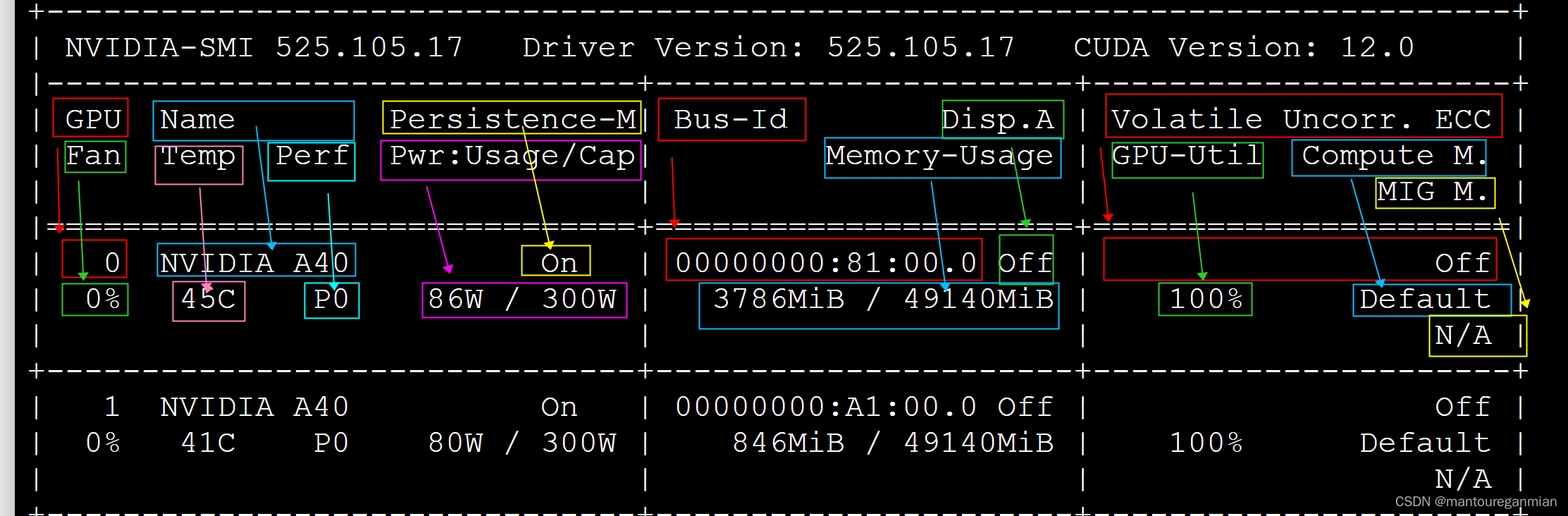The image size is (1568, 516).
Task: Click GPU index '1' value
Action: pyautogui.click(x=112, y=407)
